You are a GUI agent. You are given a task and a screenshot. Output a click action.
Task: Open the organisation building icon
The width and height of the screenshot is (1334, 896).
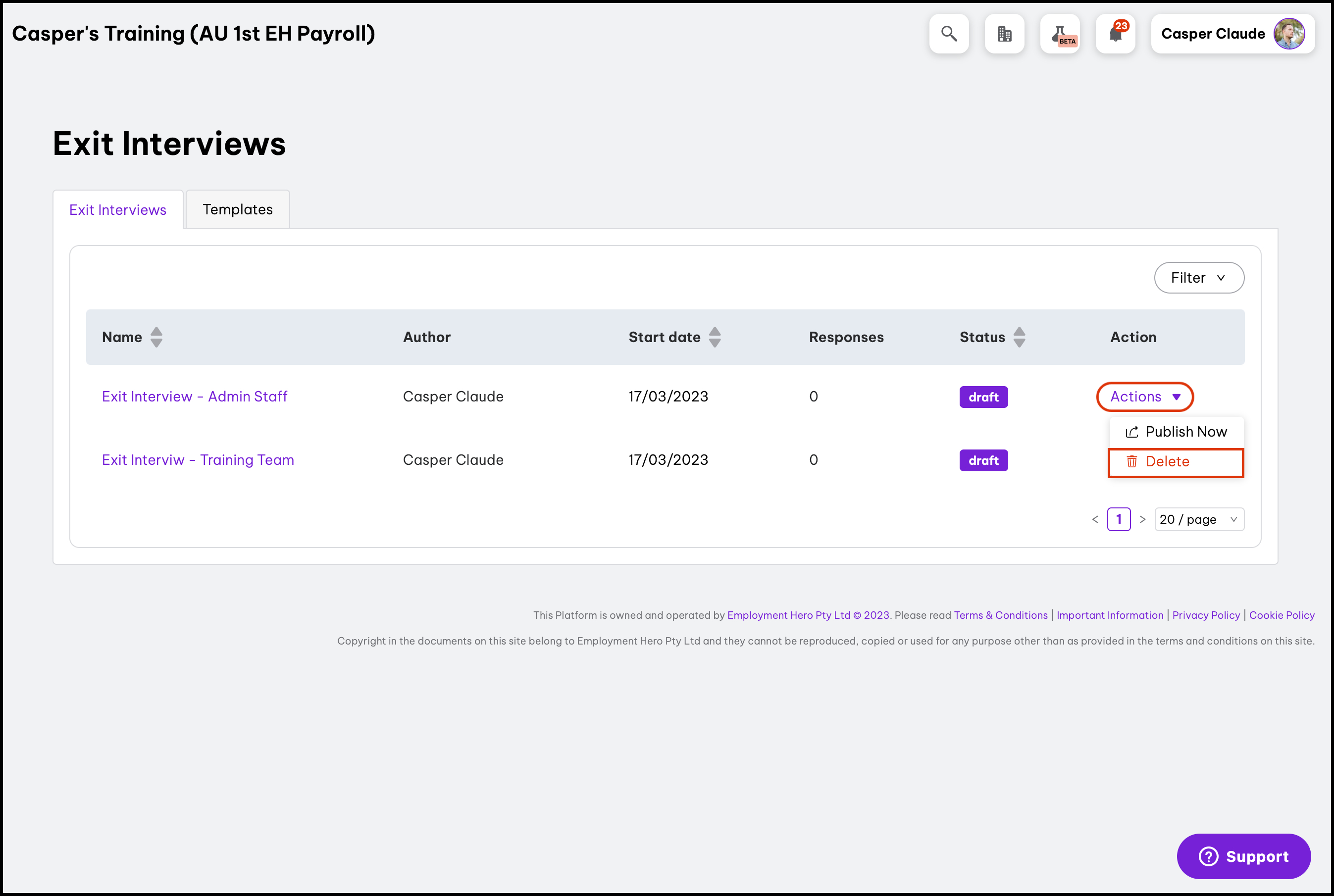[x=1004, y=34]
